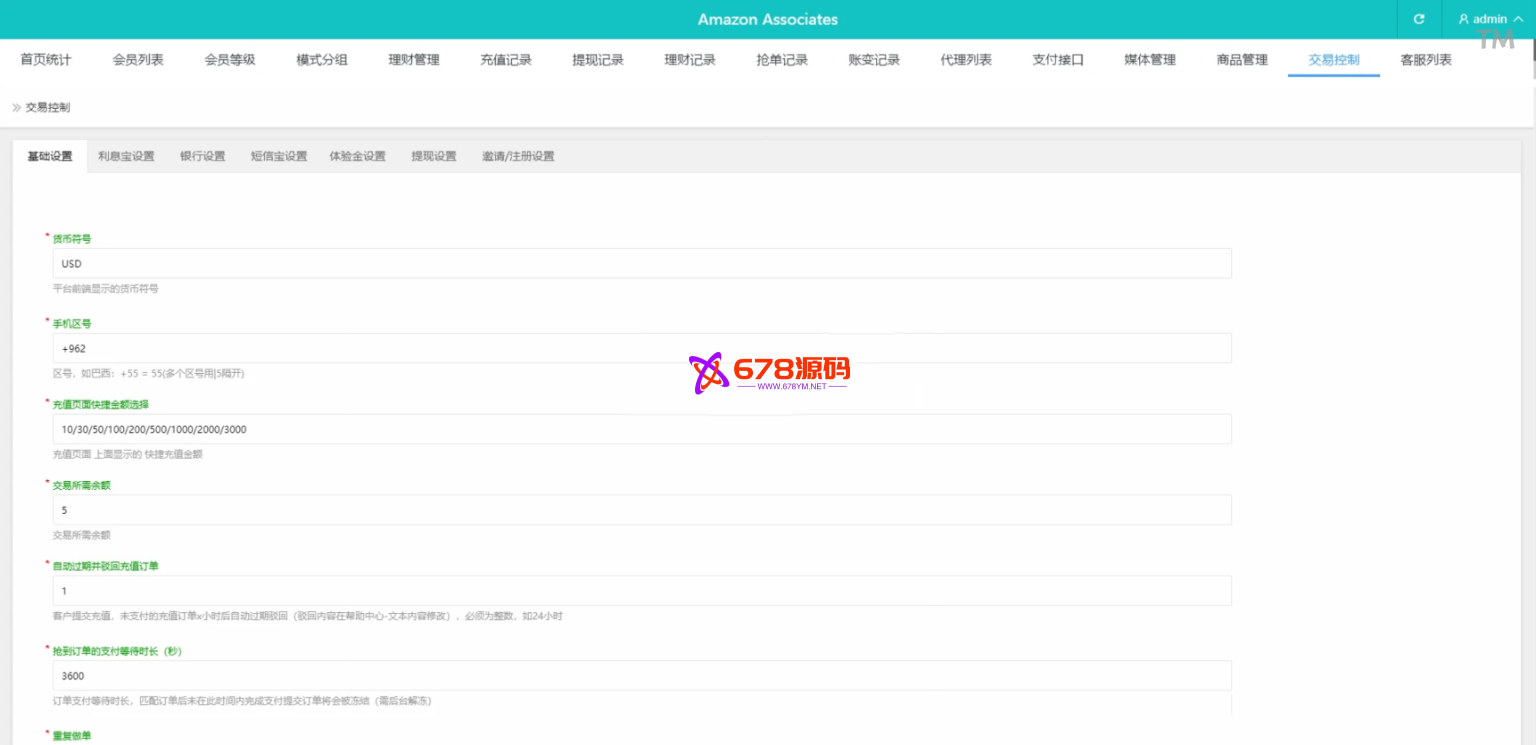Open the 支付接口 menu item

[x=1058, y=60]
